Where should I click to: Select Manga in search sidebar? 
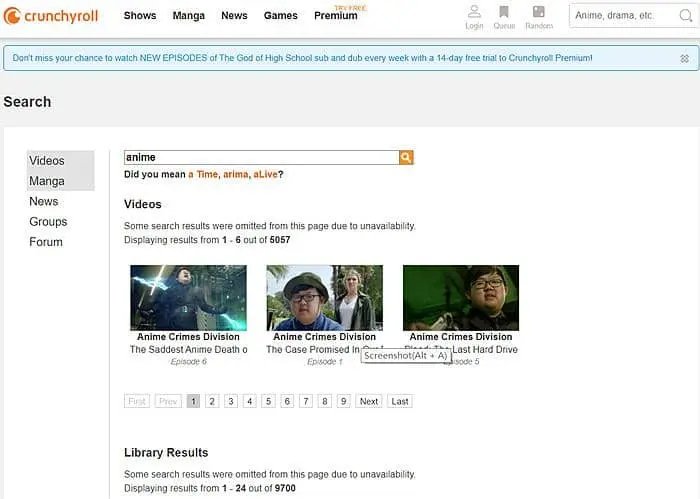tap(61, 181)
